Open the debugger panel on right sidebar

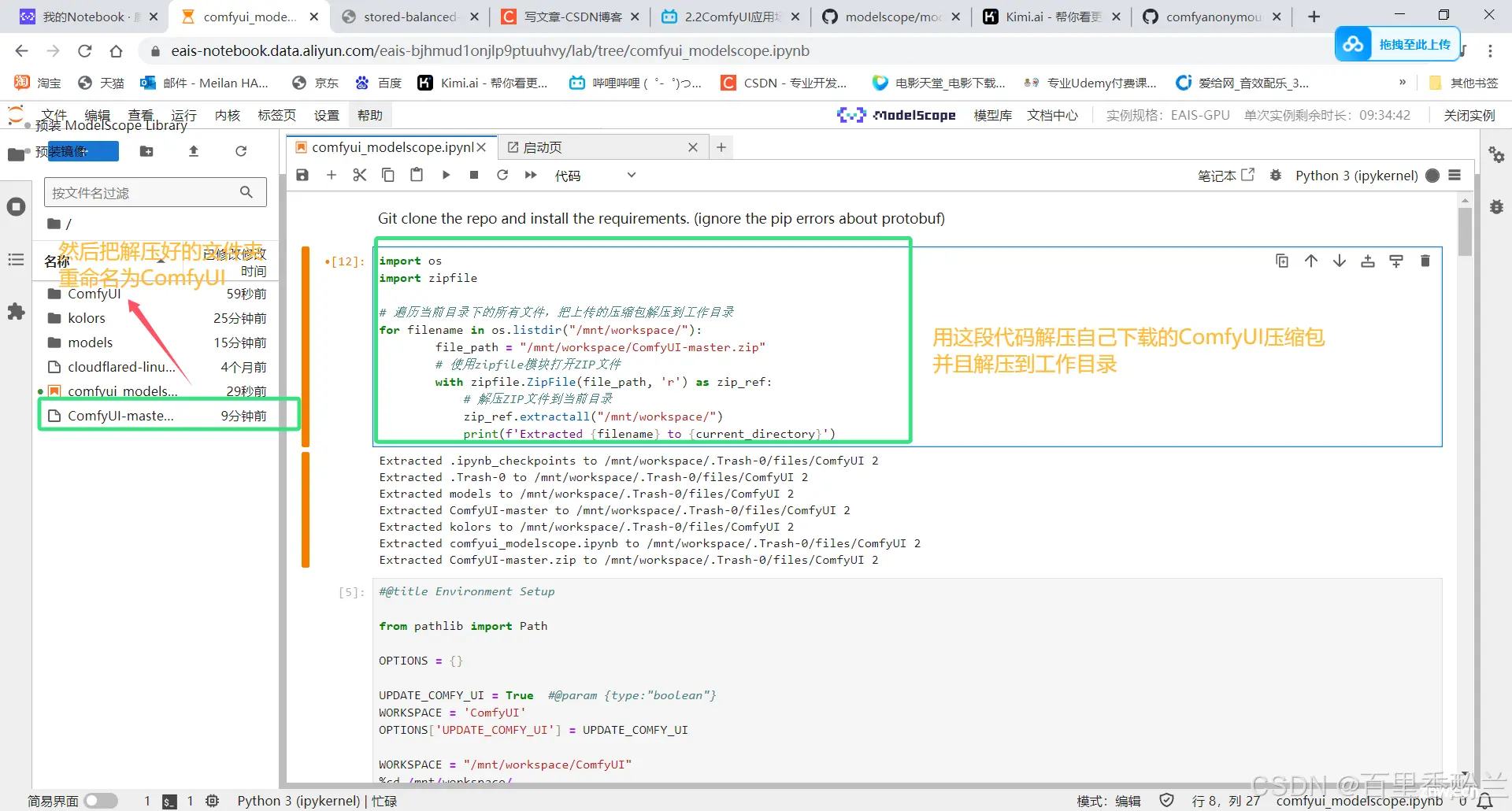(1496, 207)
